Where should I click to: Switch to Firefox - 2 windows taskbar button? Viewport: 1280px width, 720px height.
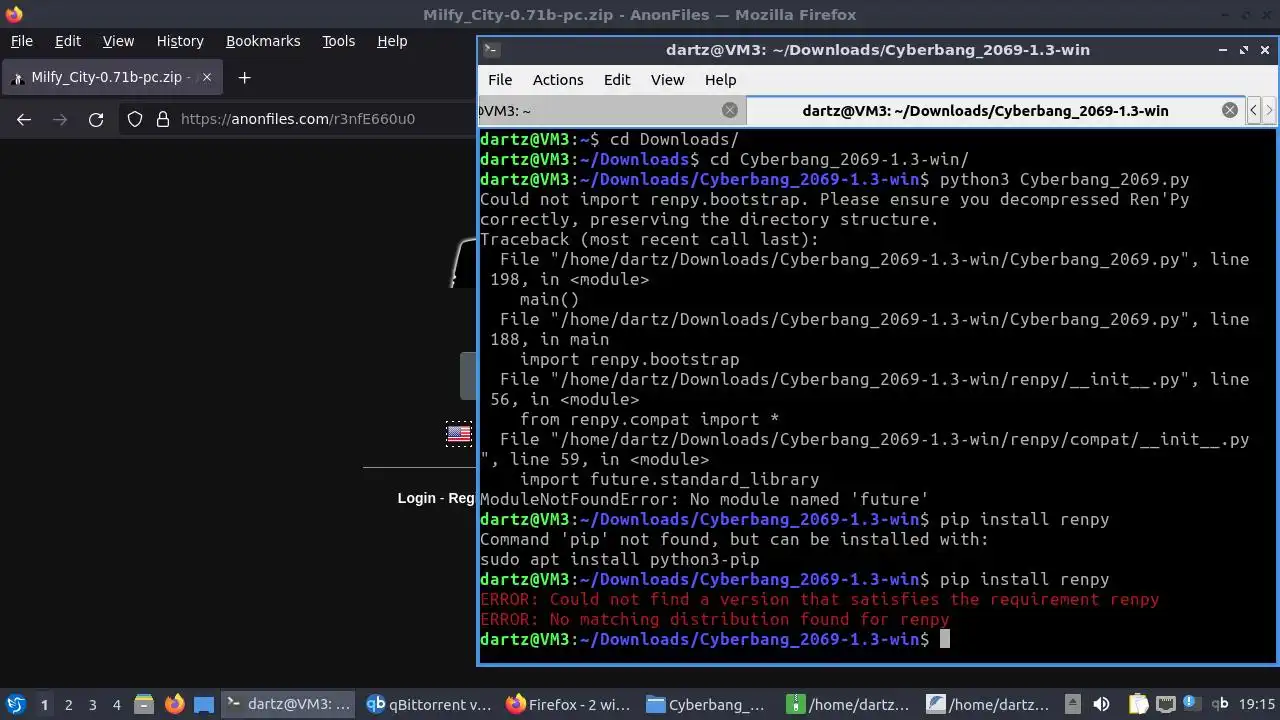tap(568, 704)
